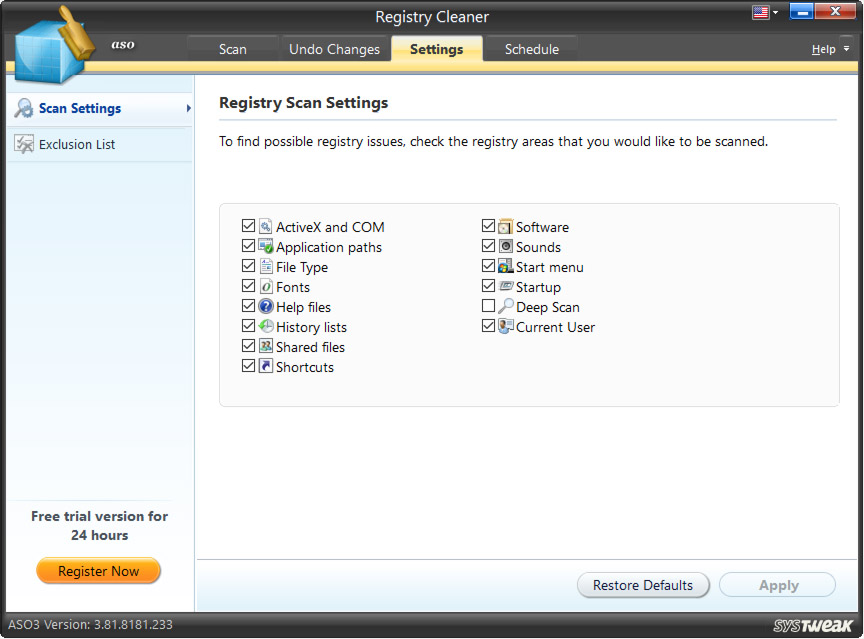Open the Undo Changes tab

coord(335,47)
